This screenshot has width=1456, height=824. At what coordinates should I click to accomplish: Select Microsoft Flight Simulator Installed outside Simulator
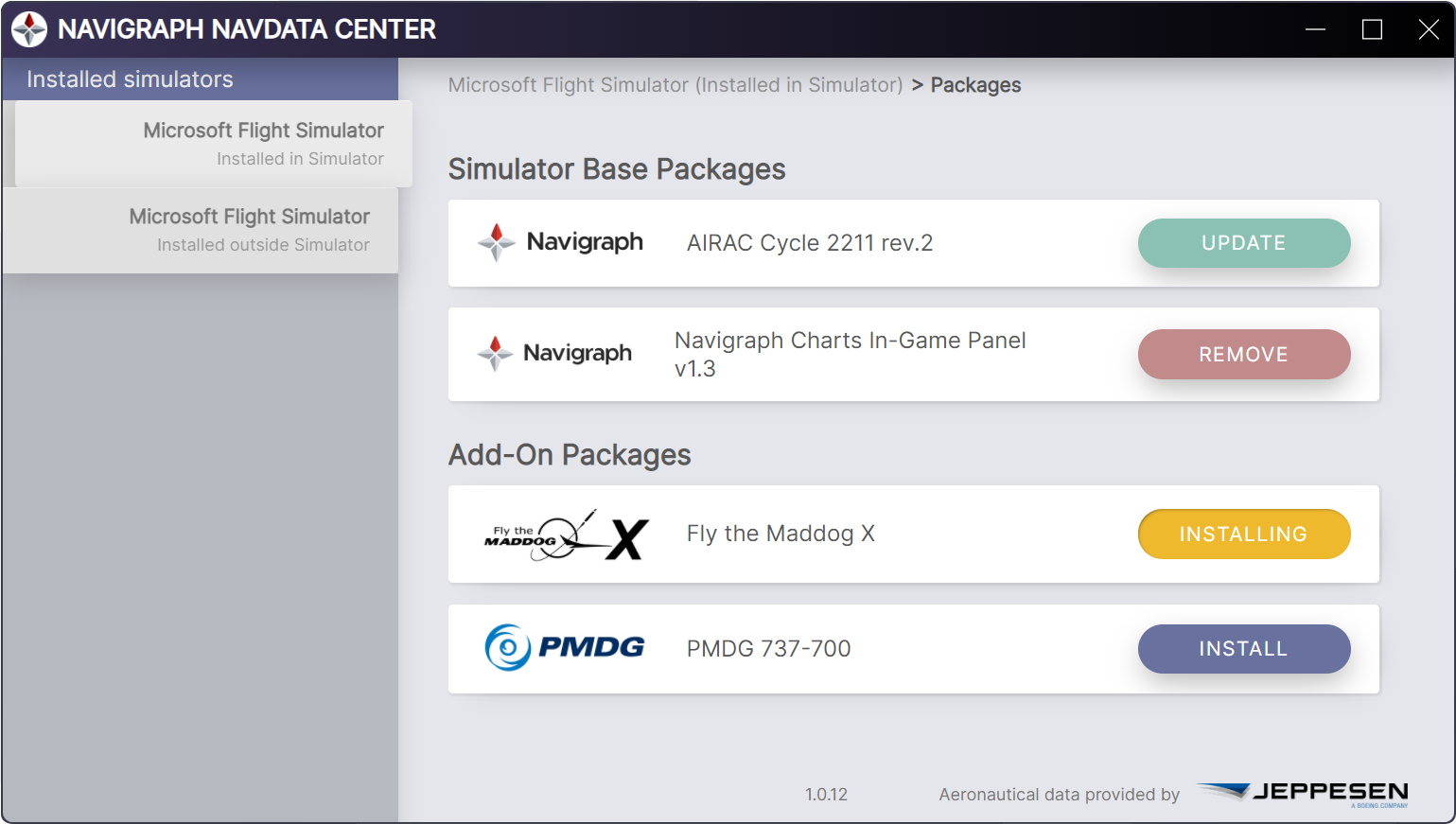tap(201, 230)
